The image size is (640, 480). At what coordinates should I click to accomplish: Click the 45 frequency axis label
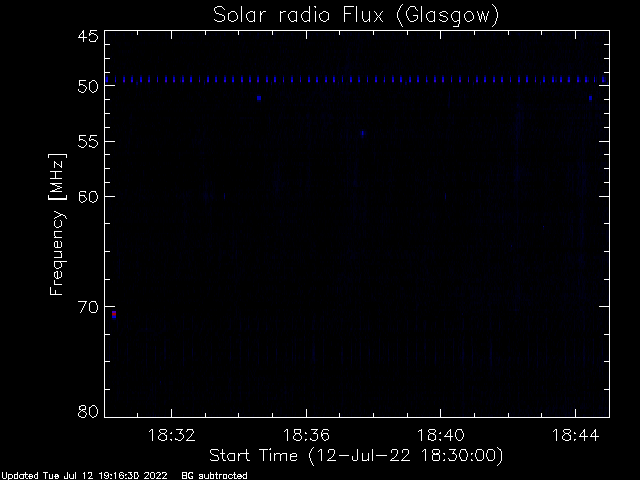pyautogui.click(x=88, y=36)
